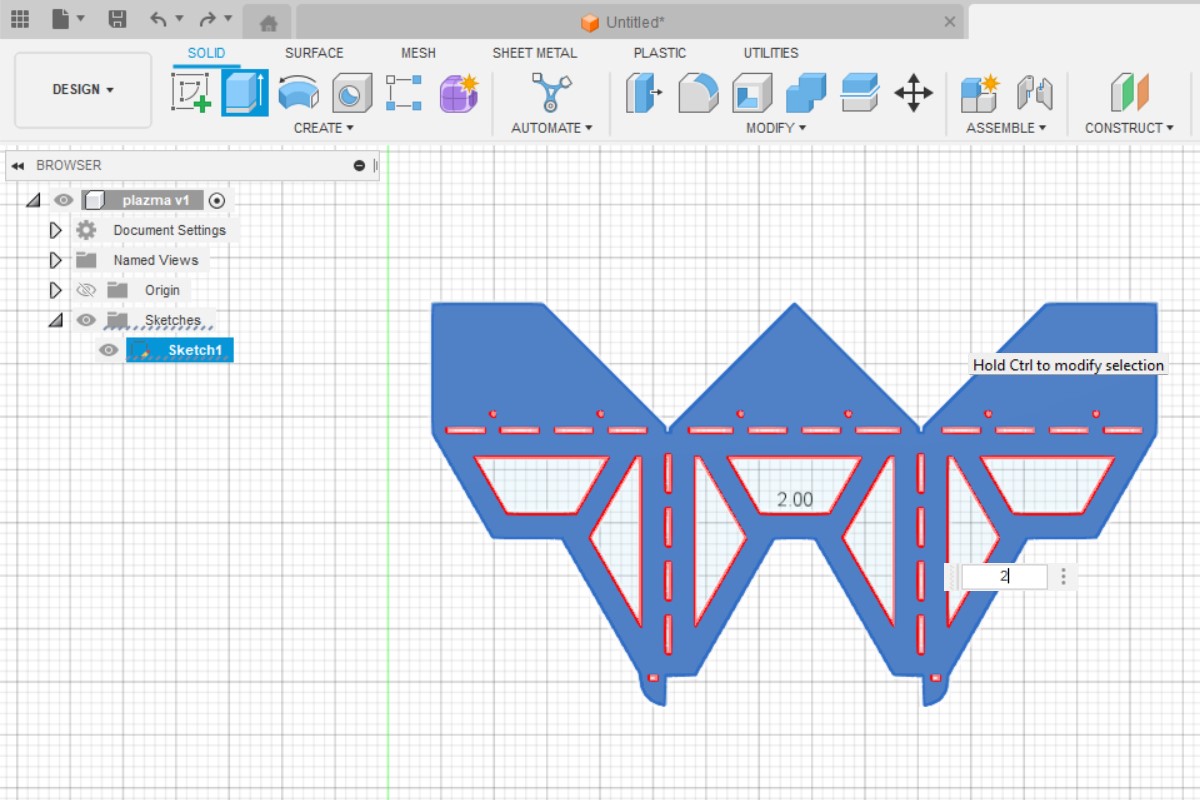The width and height of the screenshot is (1200, 800).
Task: Switch to the MESH tab
Action: tap(418, 53)
